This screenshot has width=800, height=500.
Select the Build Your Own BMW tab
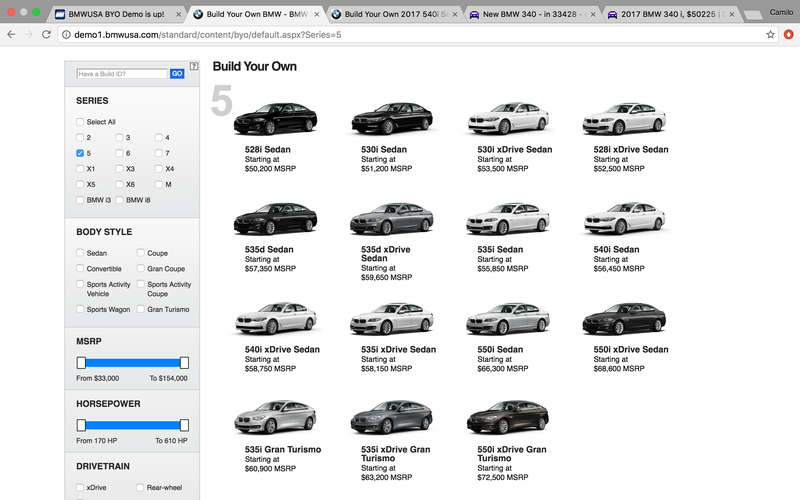[x=255, y=14]
